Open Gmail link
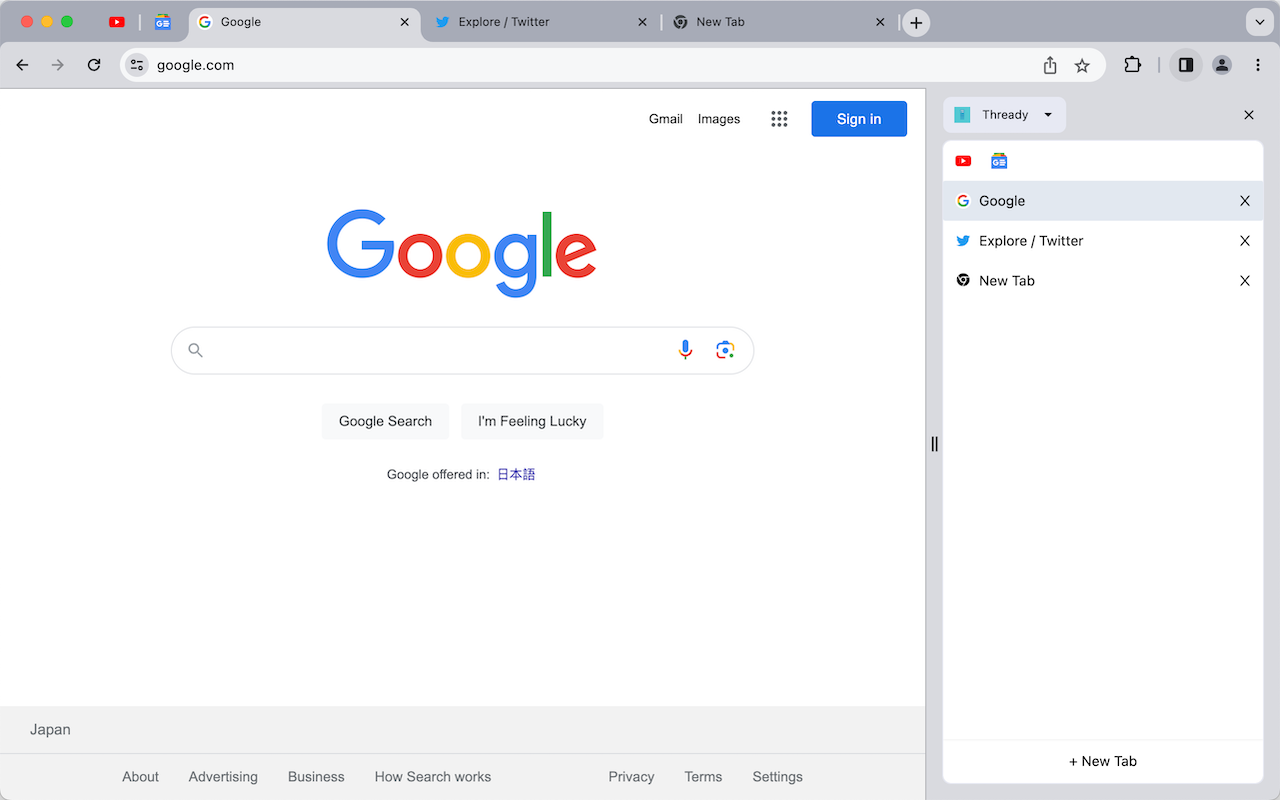The width and height of the screenshot is (1280, 800). [x=665, y=119]
